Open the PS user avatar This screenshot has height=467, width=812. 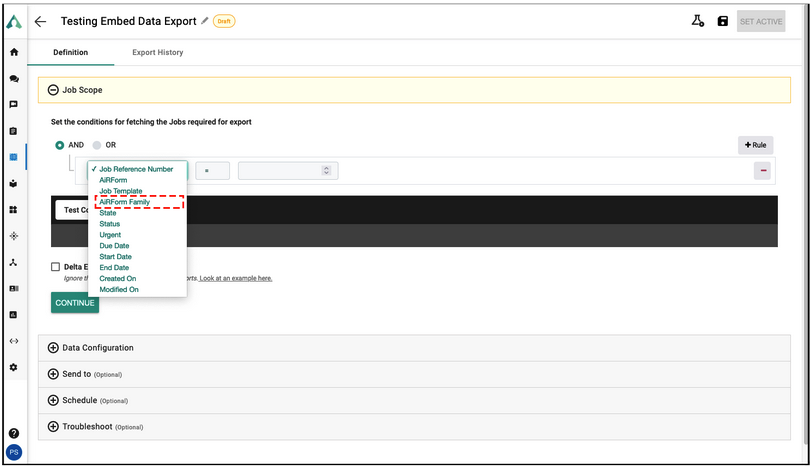(x=14, y=452)
